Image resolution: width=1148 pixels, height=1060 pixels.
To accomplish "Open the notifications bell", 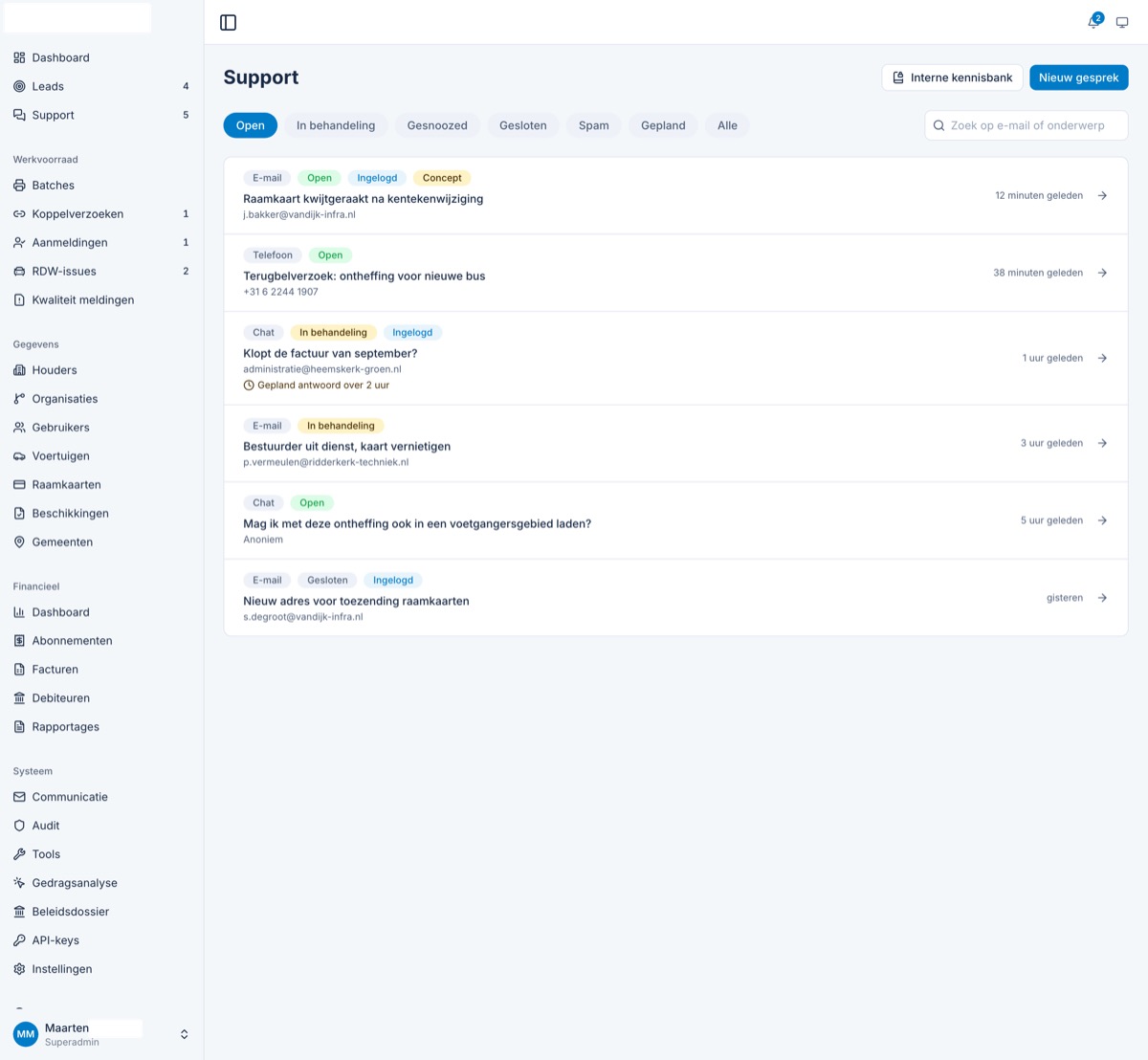I will tap(1094, 22).
